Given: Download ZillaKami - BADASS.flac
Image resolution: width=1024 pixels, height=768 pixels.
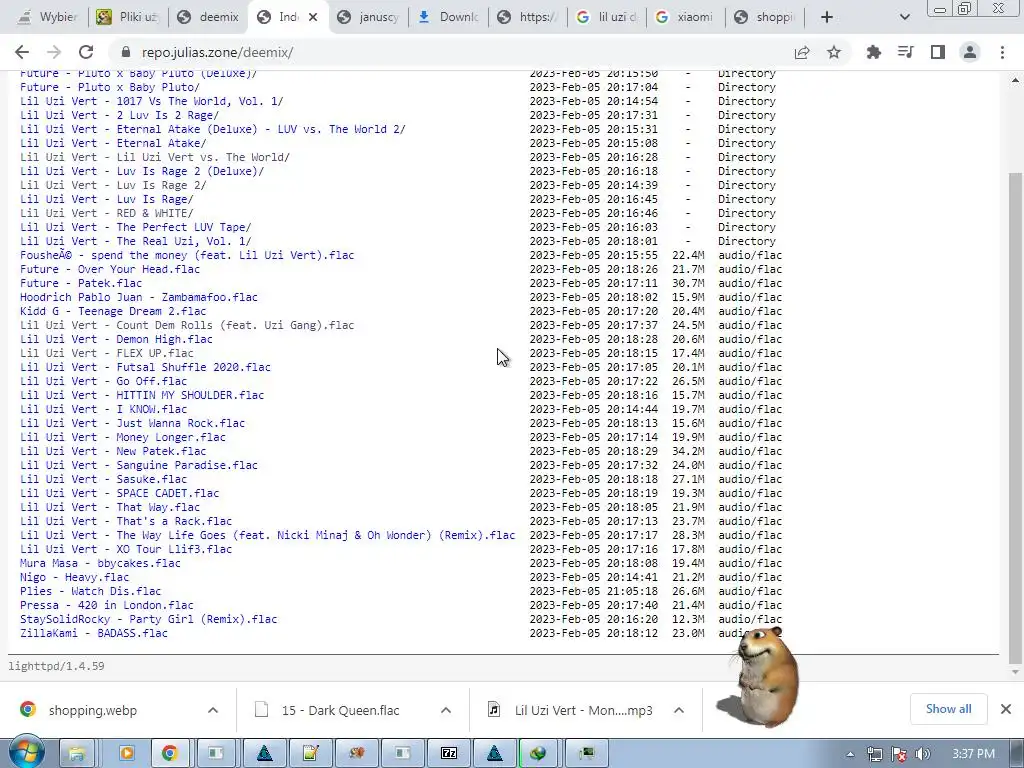Looking at the screenshot, I should 93,633.
